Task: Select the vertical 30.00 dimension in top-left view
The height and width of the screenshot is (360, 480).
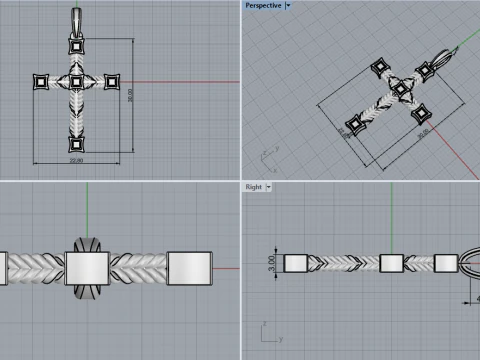Action: pos(130,95)
